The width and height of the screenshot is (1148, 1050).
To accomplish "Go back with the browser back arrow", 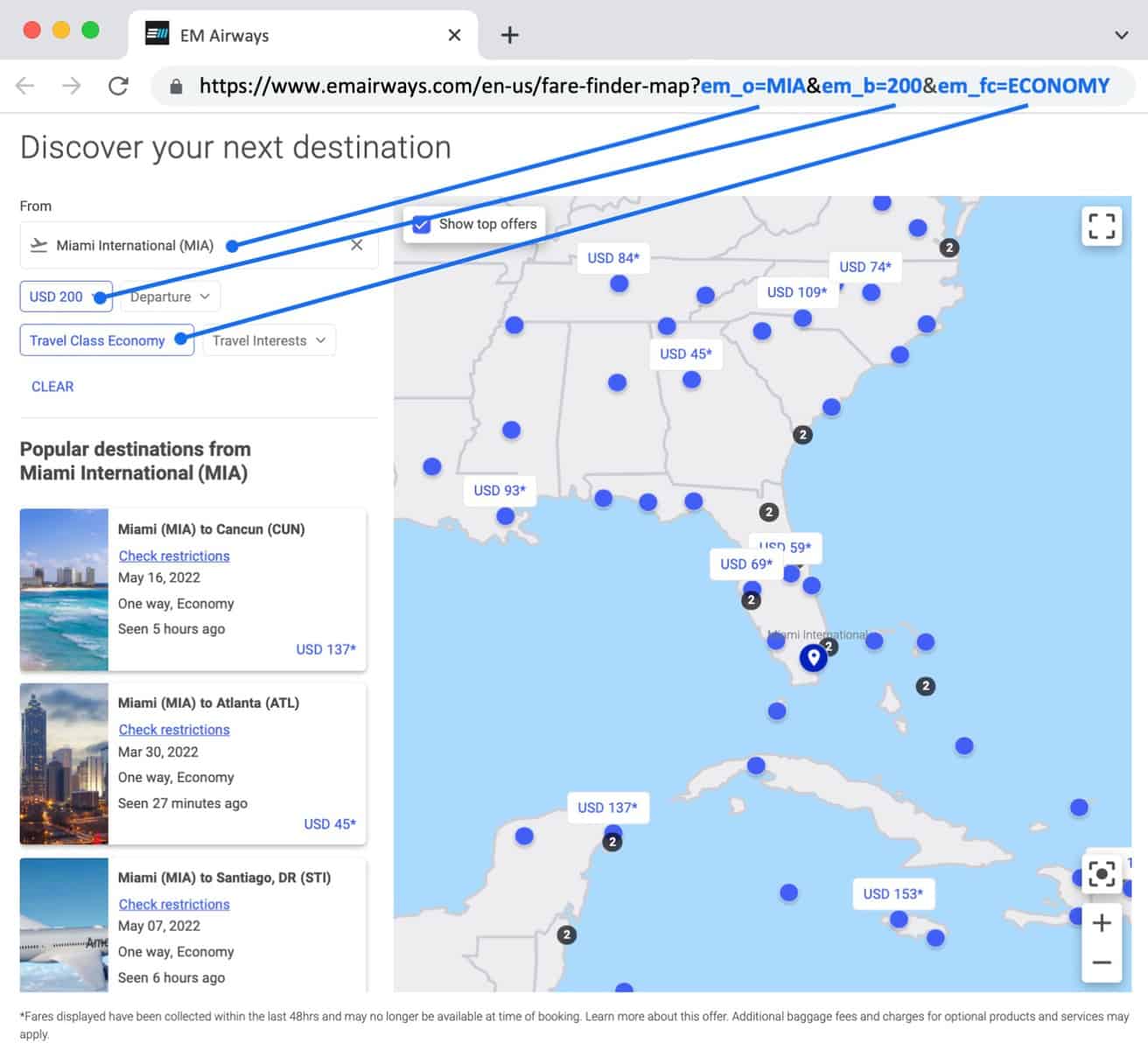I will (x=25, y=86).
